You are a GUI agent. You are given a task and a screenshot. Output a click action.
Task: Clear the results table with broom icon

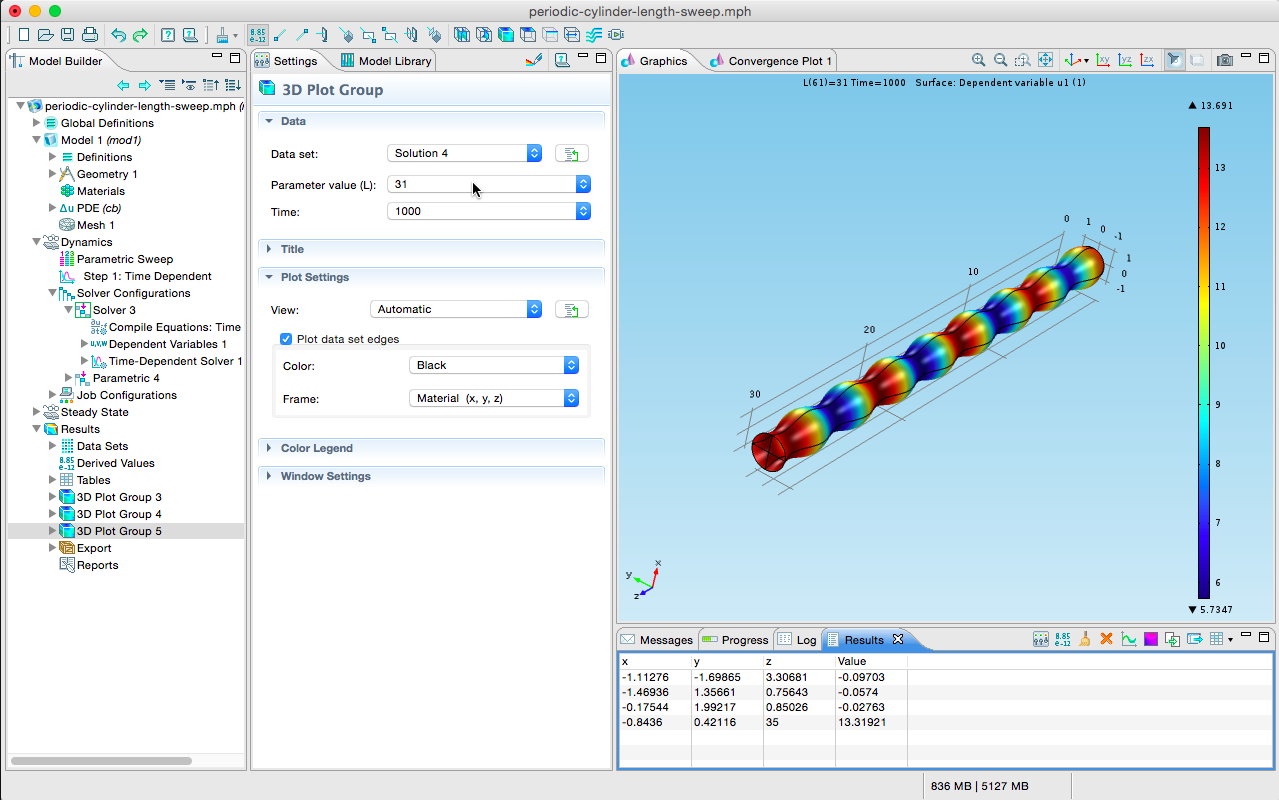pos(1085,639)
